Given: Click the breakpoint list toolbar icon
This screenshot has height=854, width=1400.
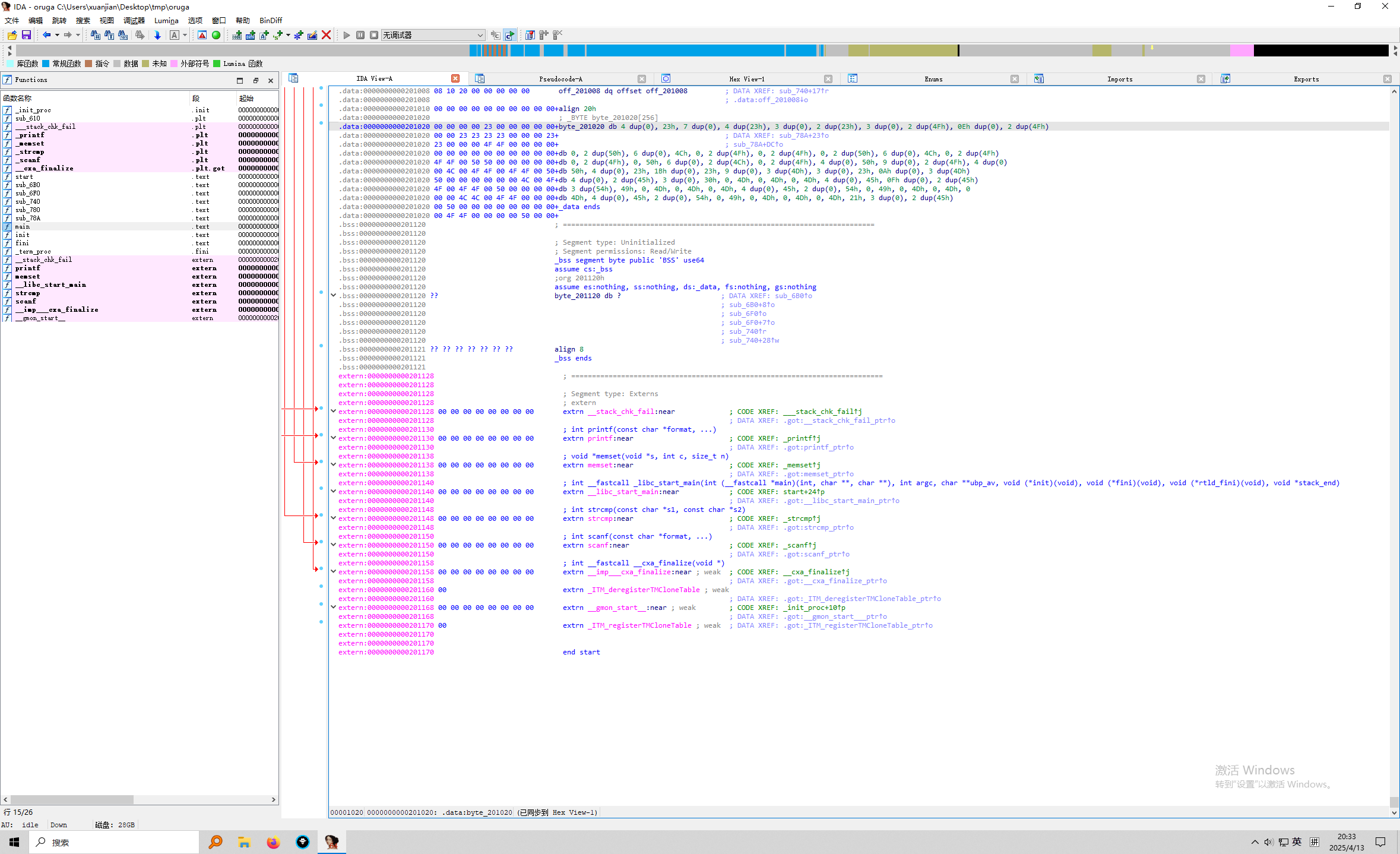Looking at the screenshot, I should point(530,35).
